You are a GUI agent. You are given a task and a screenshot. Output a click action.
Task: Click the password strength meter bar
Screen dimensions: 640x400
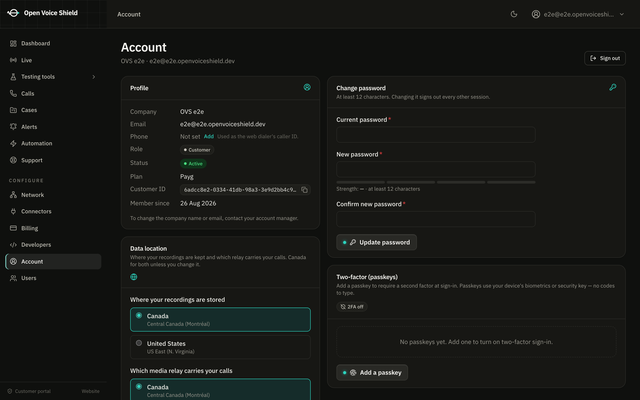[436, 182]
